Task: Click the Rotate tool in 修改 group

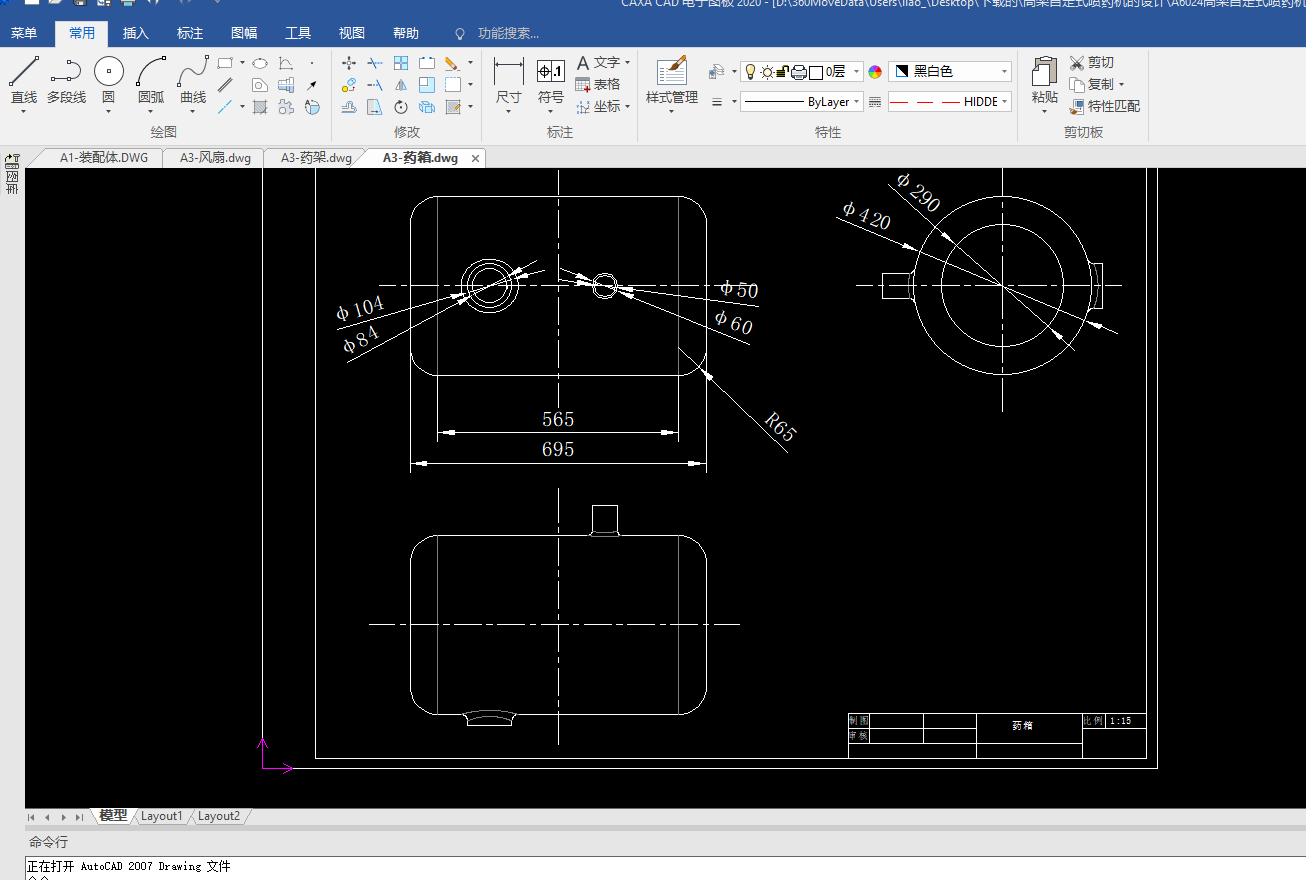Action: [x=401, y=107]
